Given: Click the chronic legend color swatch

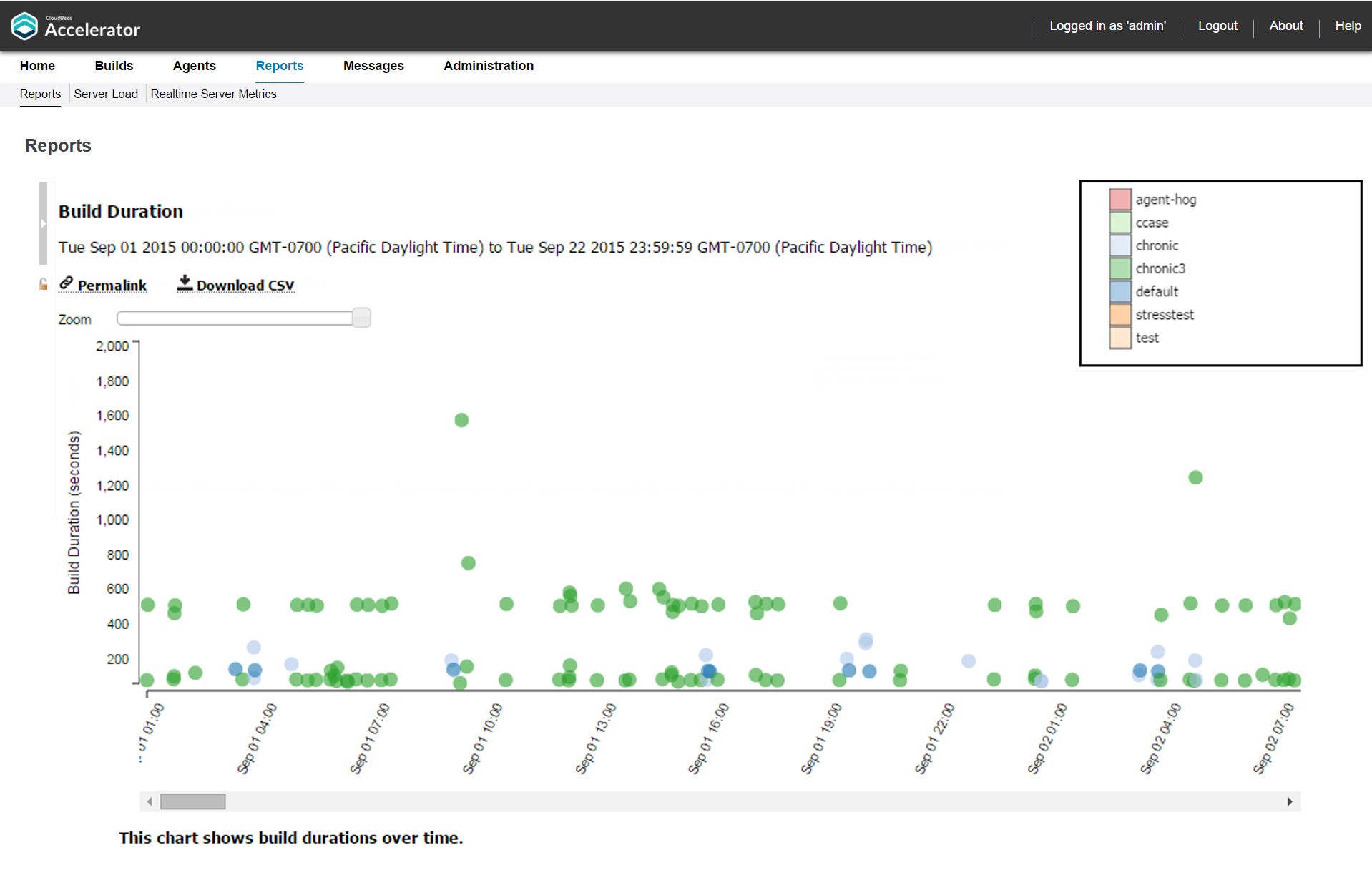Looking at the screenshot, I should [1120, 245].
